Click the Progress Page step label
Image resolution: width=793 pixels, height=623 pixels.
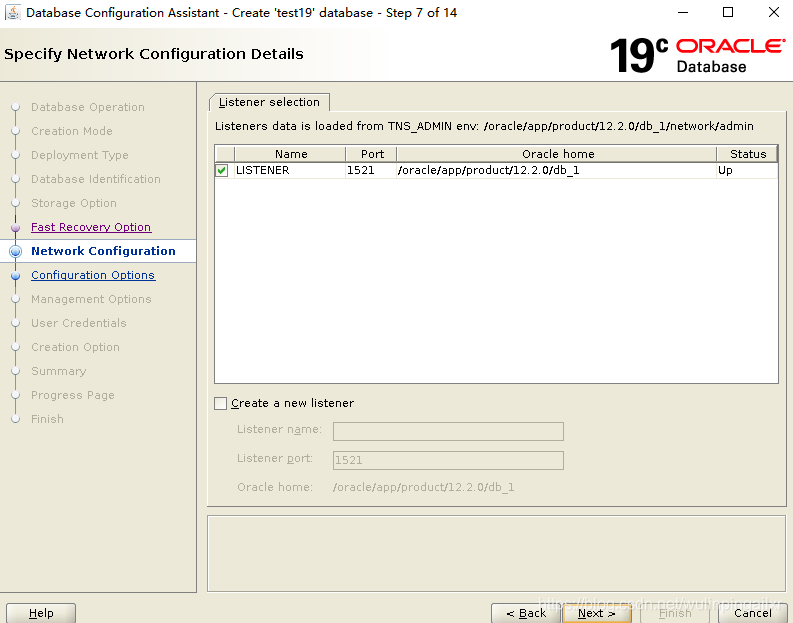coord(73,395)
